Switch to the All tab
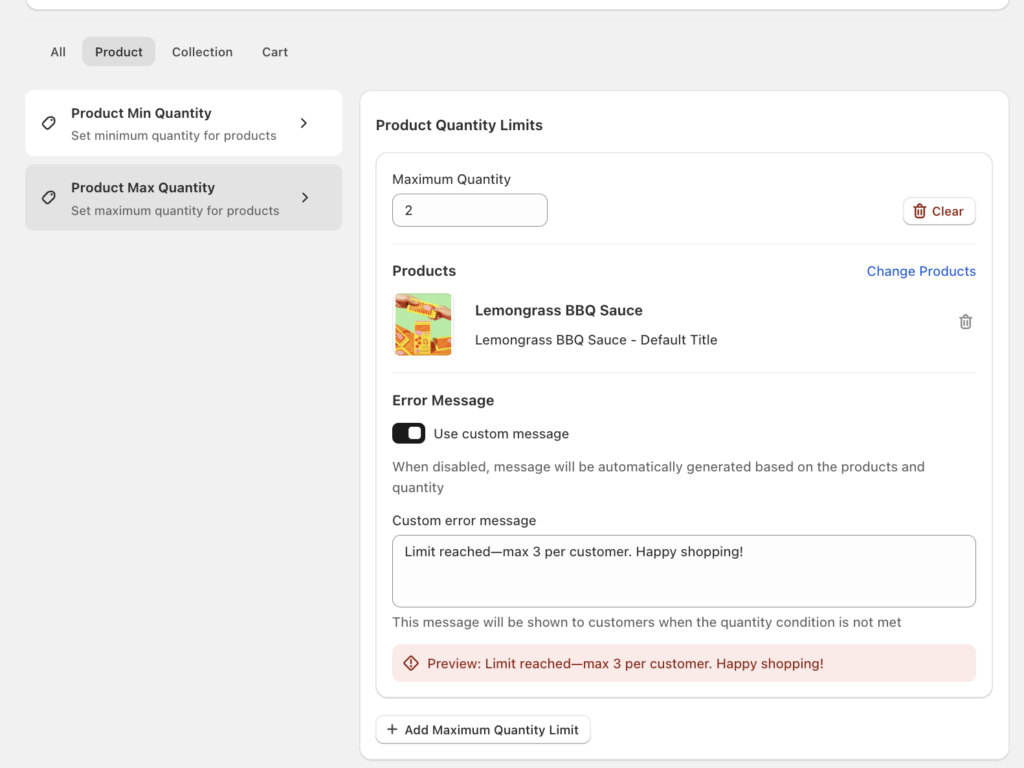 click(x=58, y=52)
